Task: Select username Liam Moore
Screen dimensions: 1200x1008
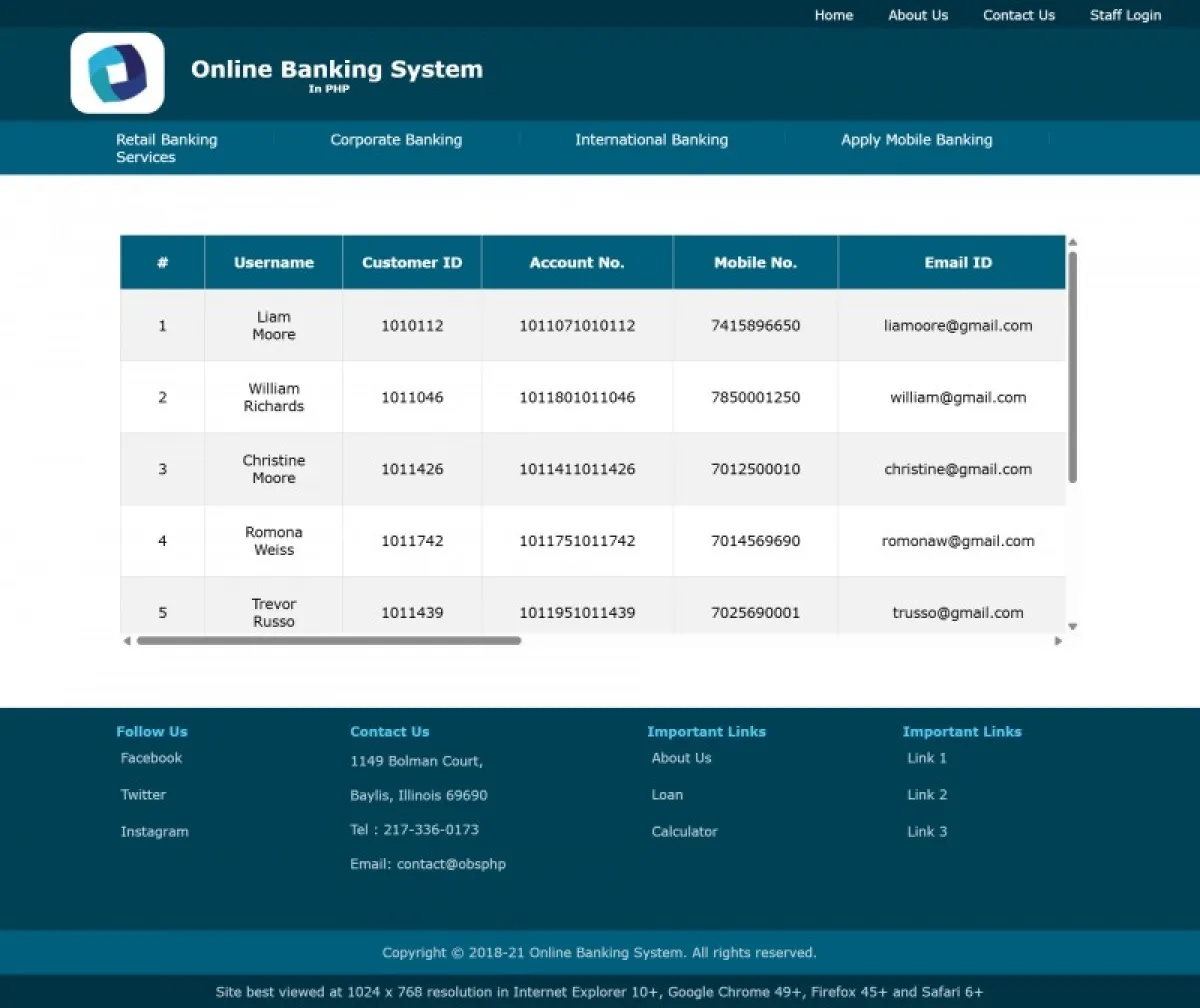Action: pyautogui.click(x=274, y=326)
